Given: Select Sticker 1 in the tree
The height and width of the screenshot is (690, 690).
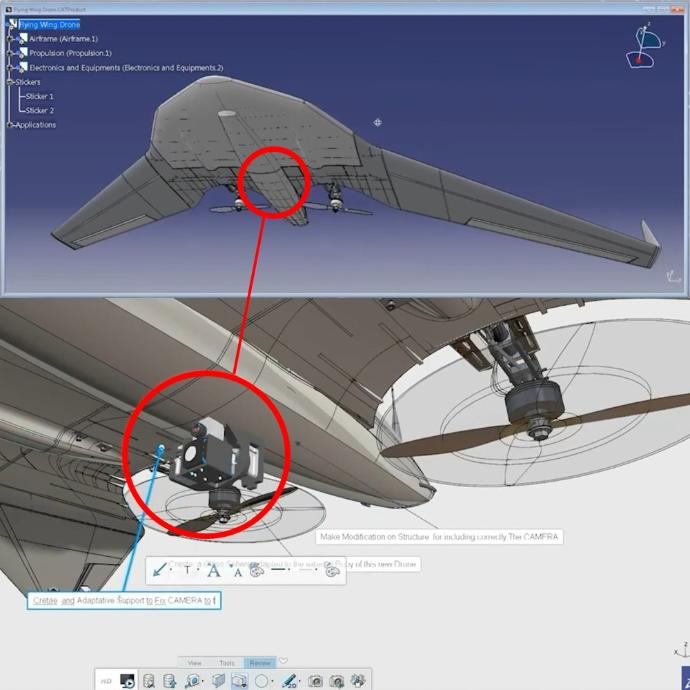Looking at the screenshot, I should [x=40, y=96].
